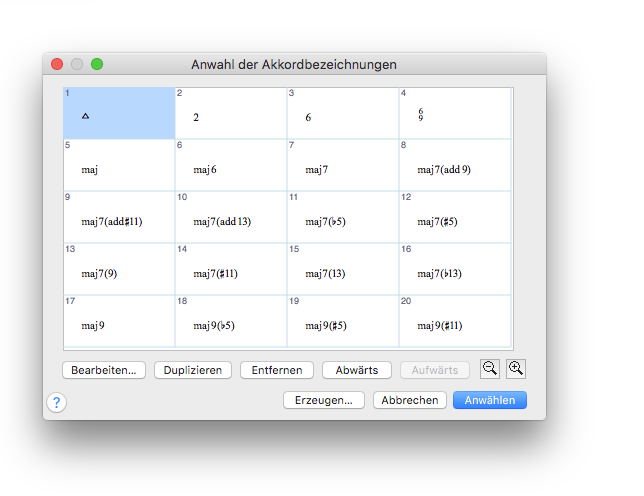
Task: Select the maj9(♯5) suffix
Action: 343,321
